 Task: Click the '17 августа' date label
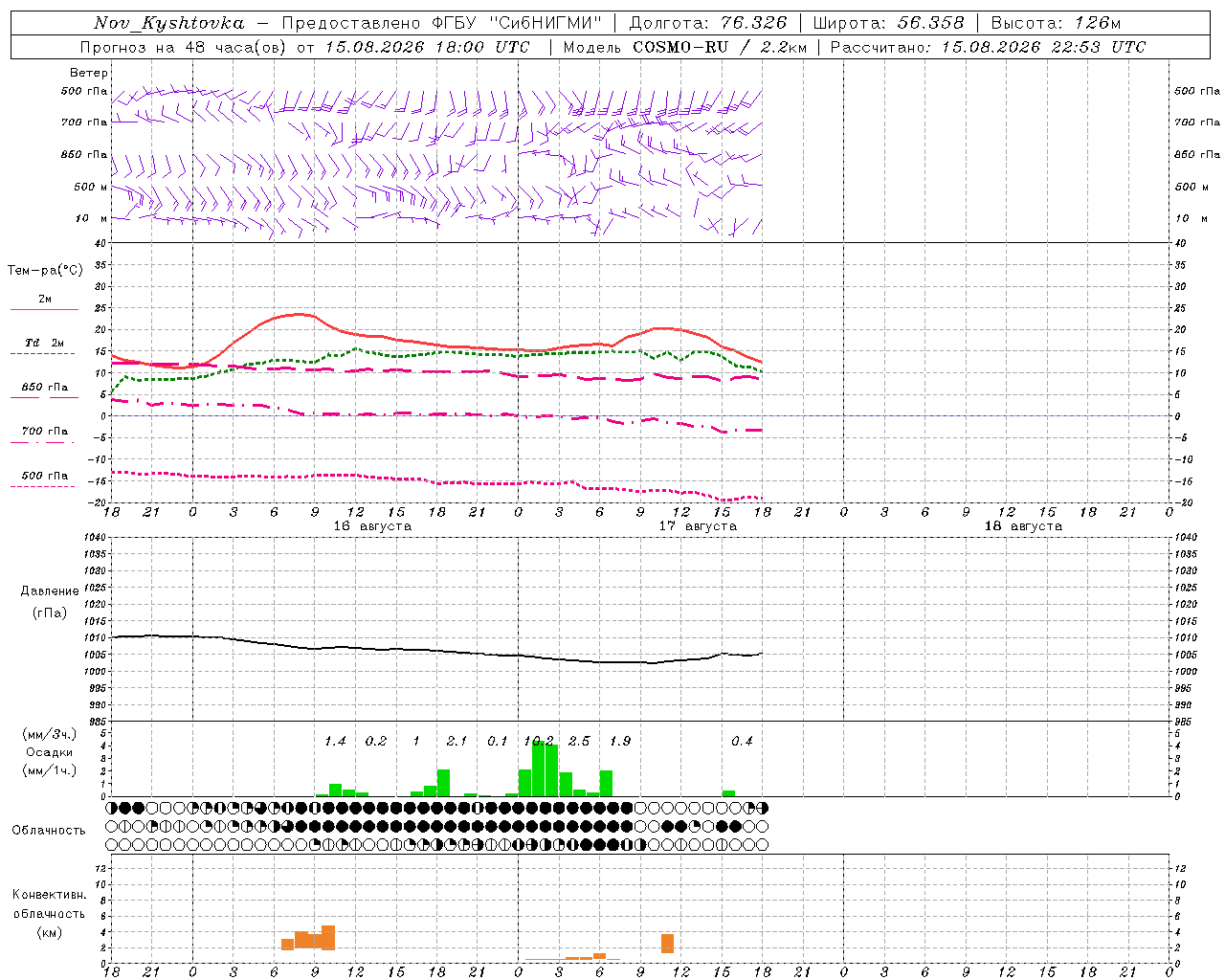click(698, 526)
